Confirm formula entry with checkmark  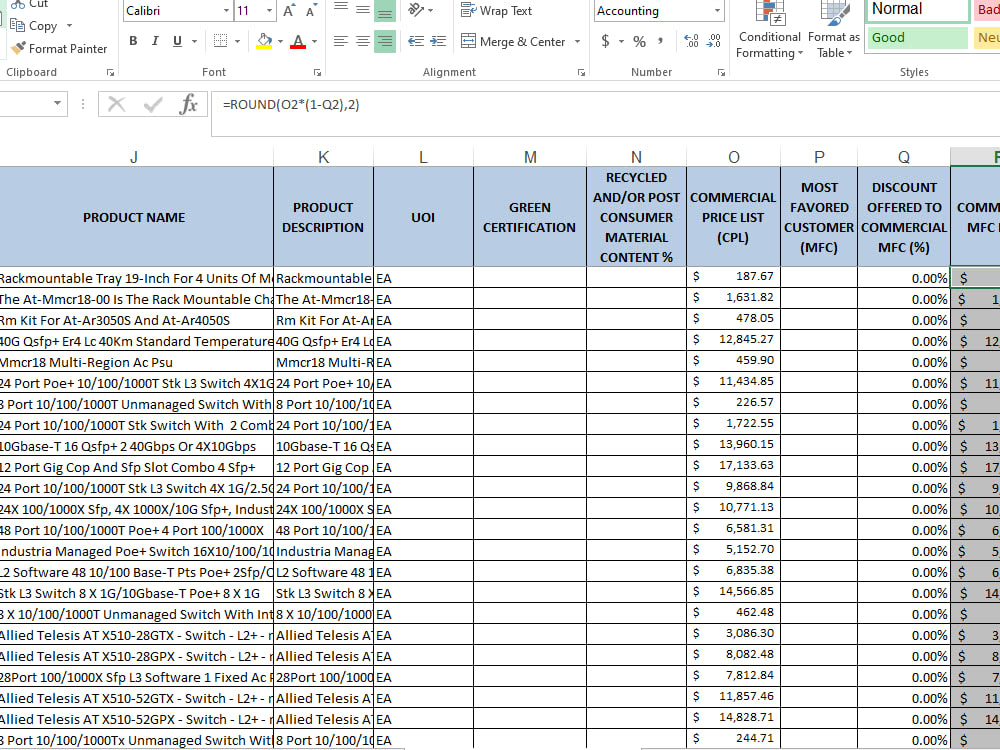[x=152, y=104]
